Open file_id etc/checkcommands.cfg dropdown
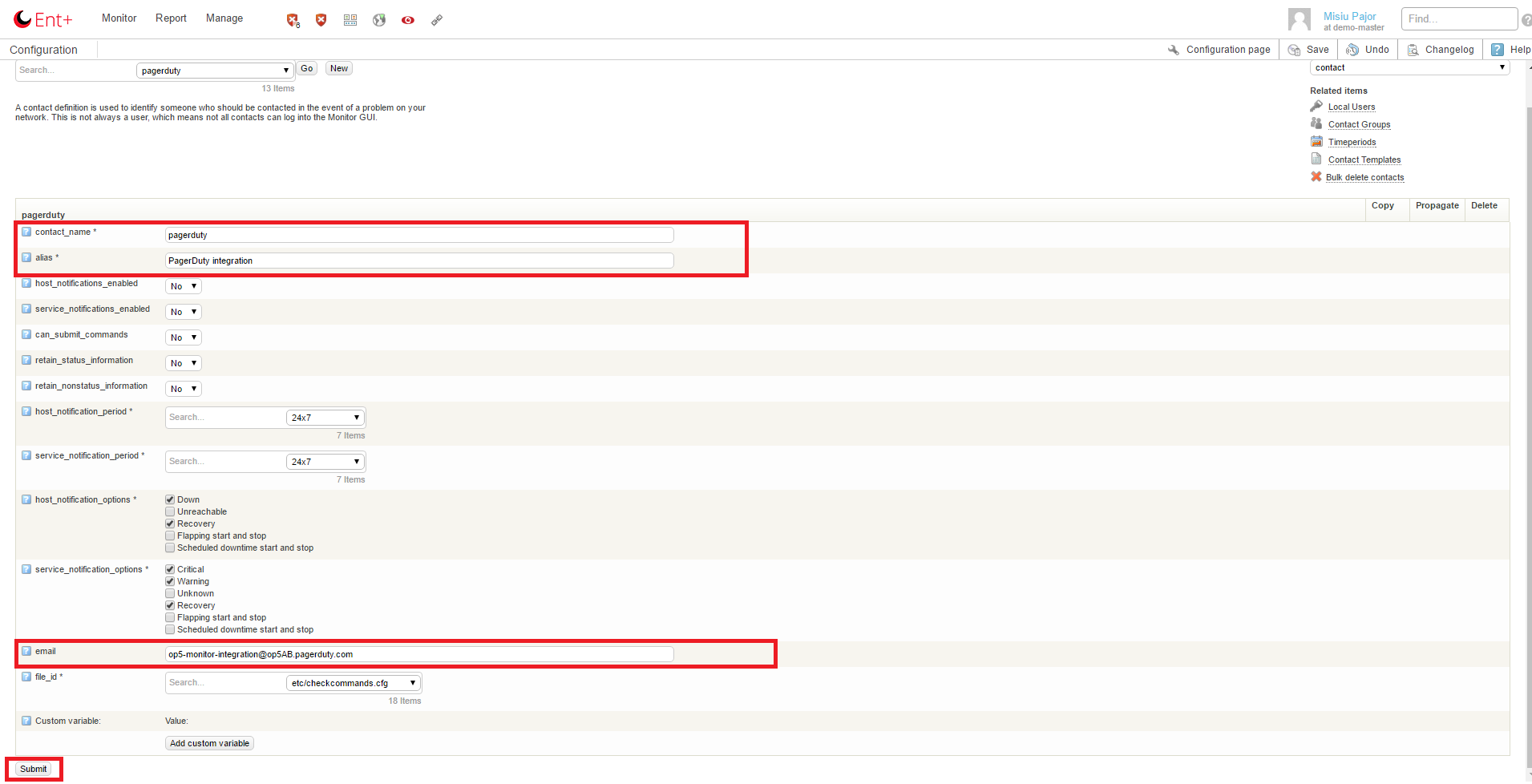 click(353, 683)
